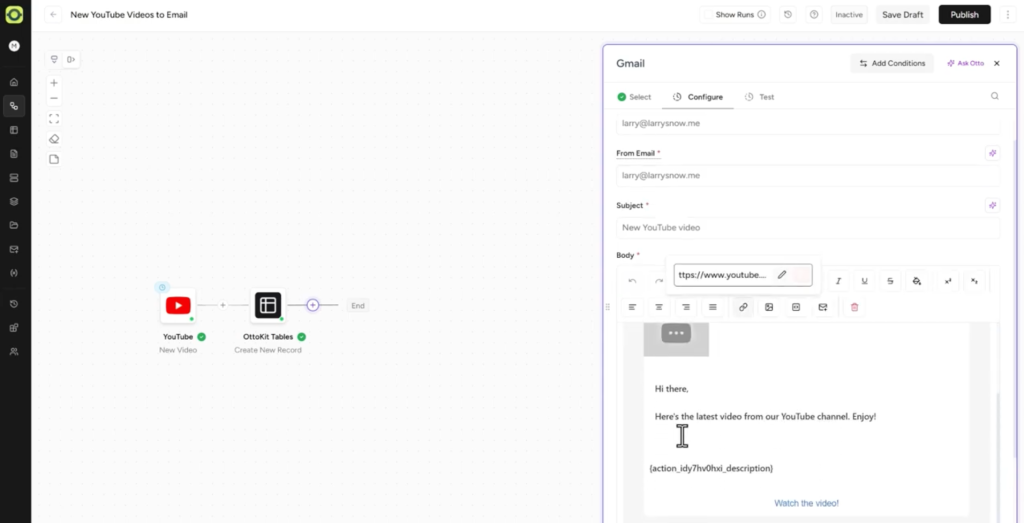The height and width of the screenshot is (523, 1024).
Task: Open the Workflows icon in sidebar
Action: (x=14, y=106)
